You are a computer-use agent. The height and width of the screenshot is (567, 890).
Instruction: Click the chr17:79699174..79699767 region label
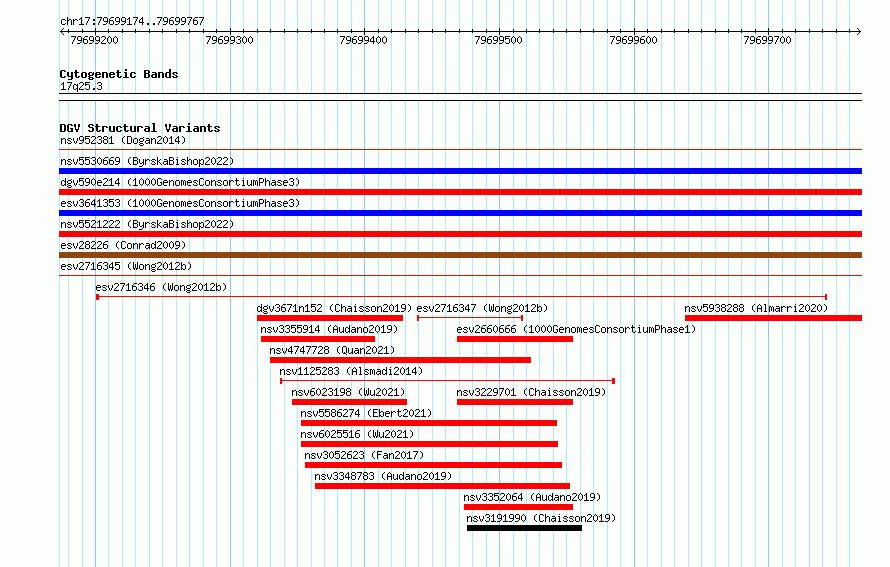pyautogui.click(x=132, y=21)
